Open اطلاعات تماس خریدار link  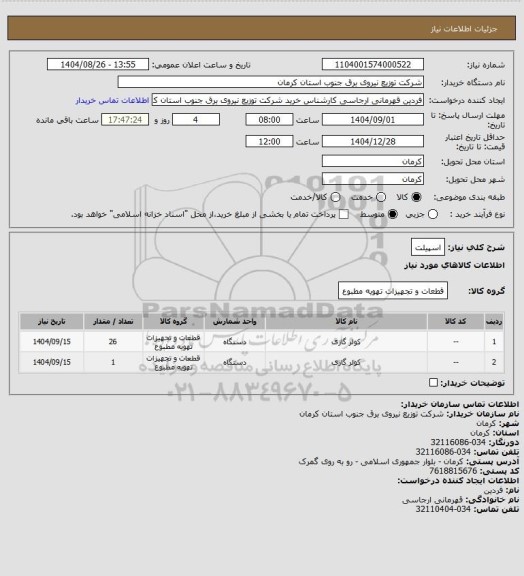coord(112,100)
